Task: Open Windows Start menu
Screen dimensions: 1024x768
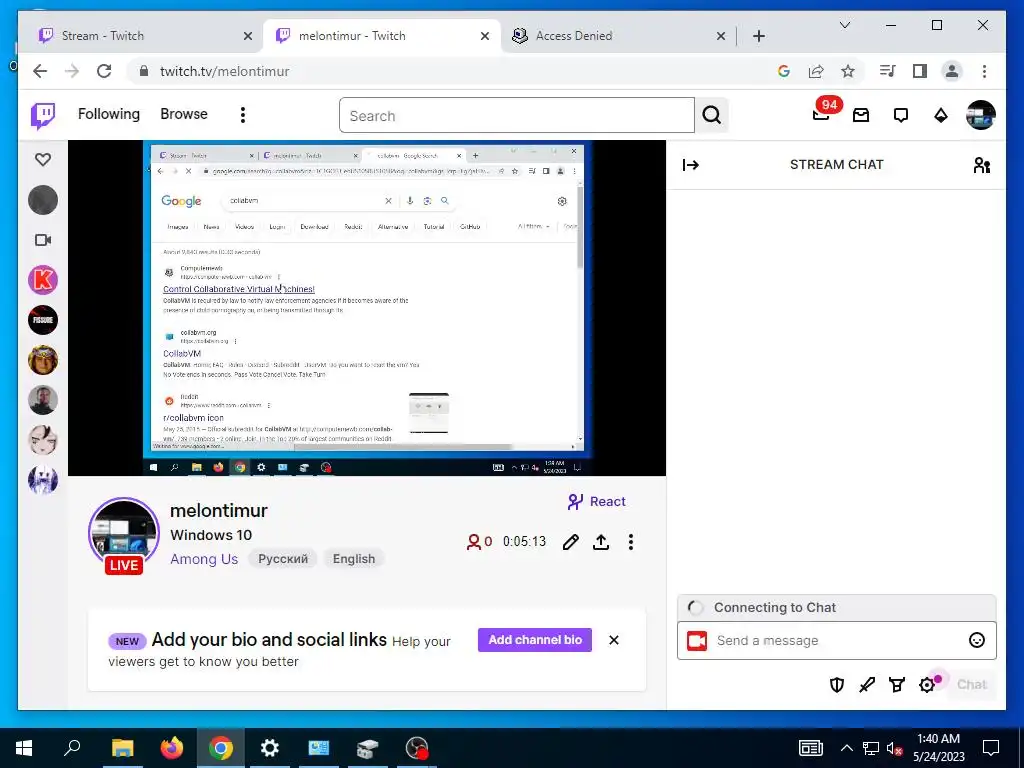Action: coord(24,748)
